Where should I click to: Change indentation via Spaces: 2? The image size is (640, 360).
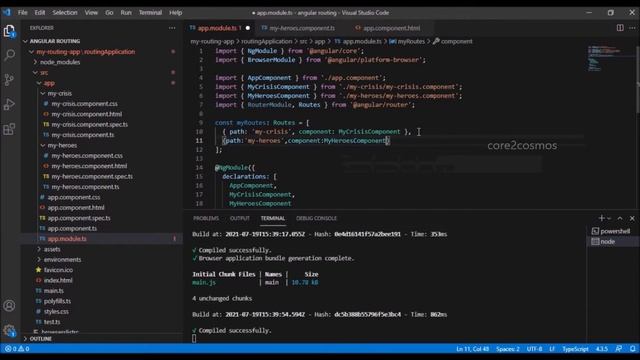pyautogui.click(x=508, y=349)
